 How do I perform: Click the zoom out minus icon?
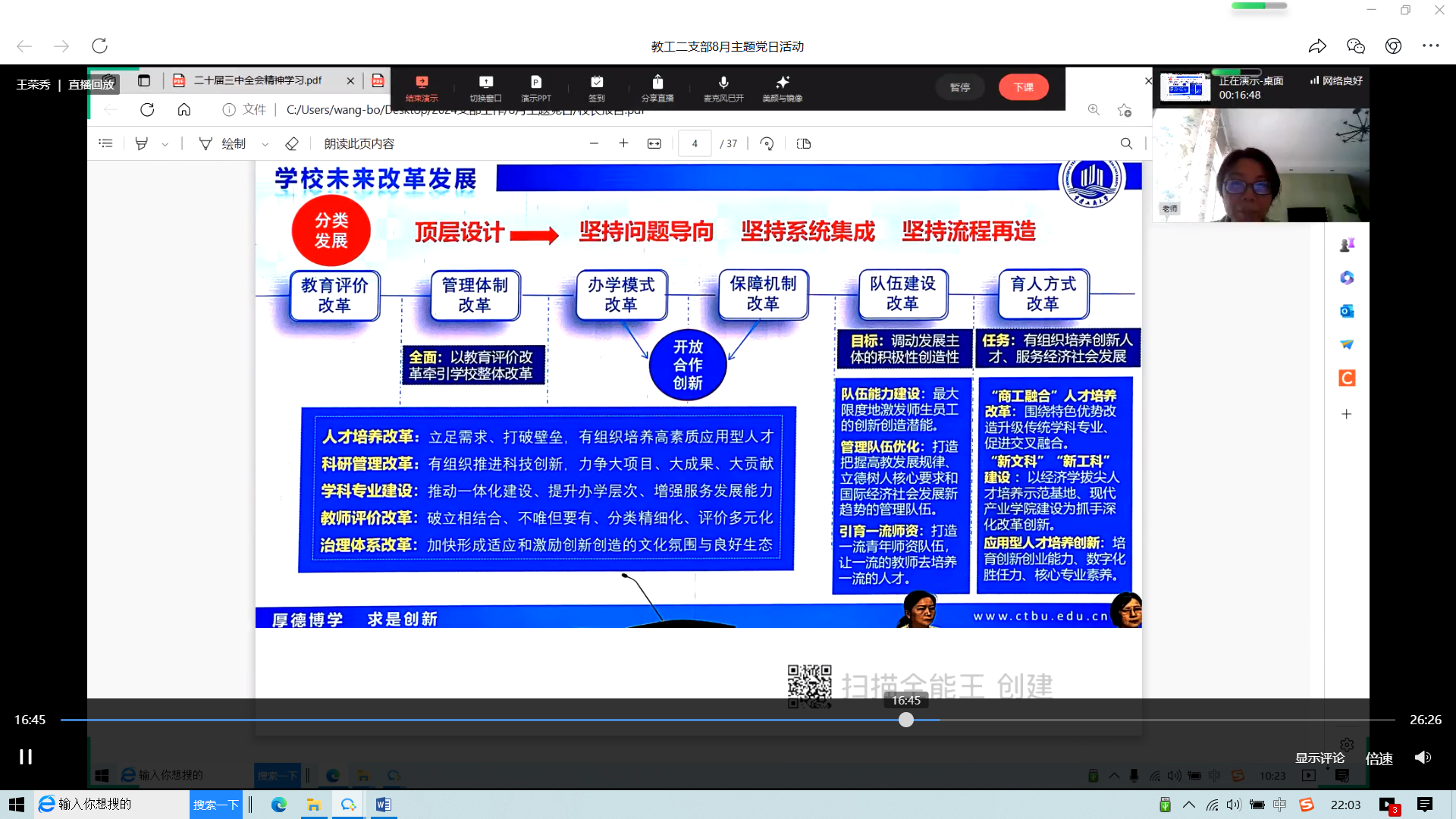(x=594, y=143)
